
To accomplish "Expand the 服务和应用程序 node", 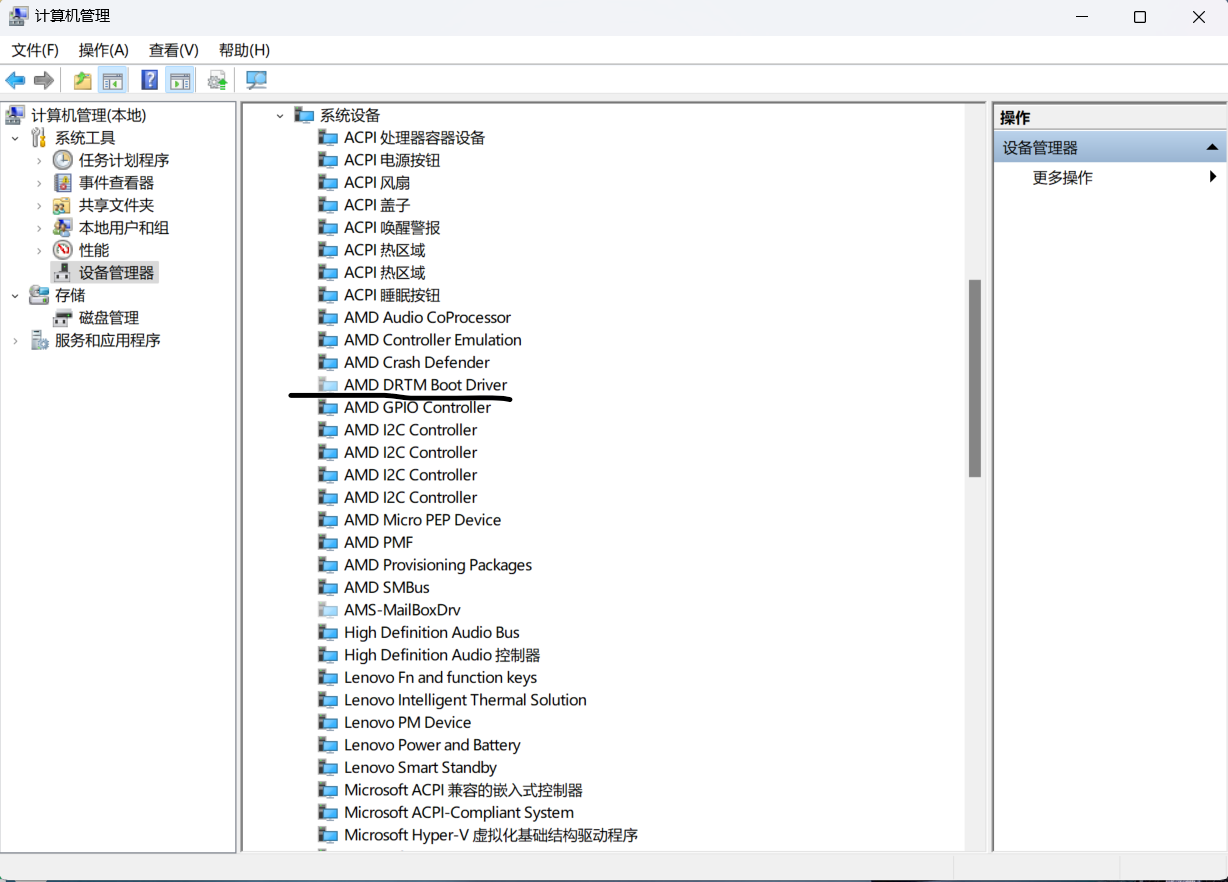I will click(x=15, y=341).
